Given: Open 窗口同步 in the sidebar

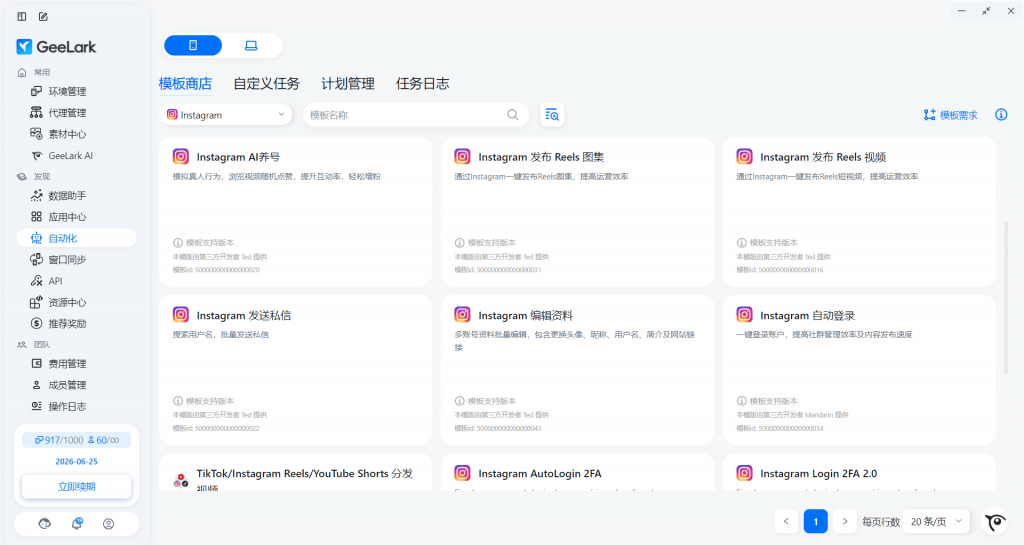Looking at the screenshot, I should pos(67,260).
